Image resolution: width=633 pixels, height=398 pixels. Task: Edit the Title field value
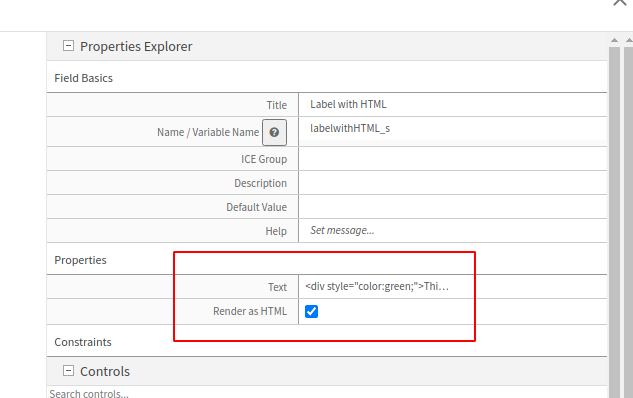pyautogui.click(x=453, y=105)
